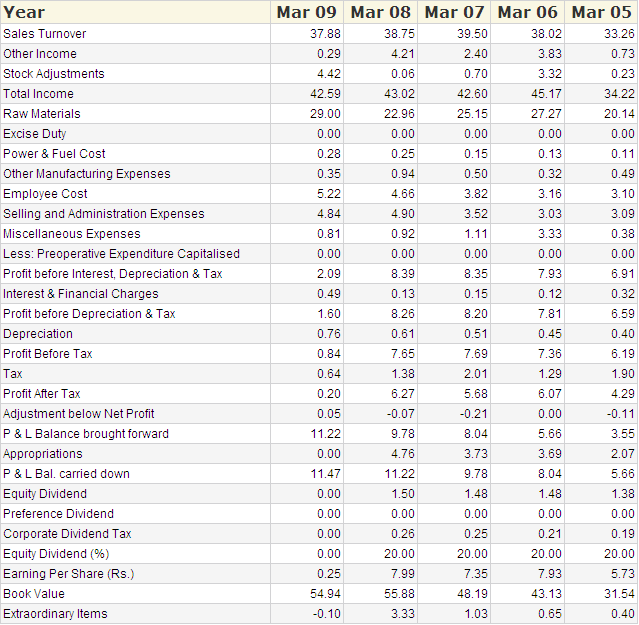The height and width of the screenshot is (625, 639).
Task: Select Extraordinary Items value -0.10
Action: (x=325, y=614)
